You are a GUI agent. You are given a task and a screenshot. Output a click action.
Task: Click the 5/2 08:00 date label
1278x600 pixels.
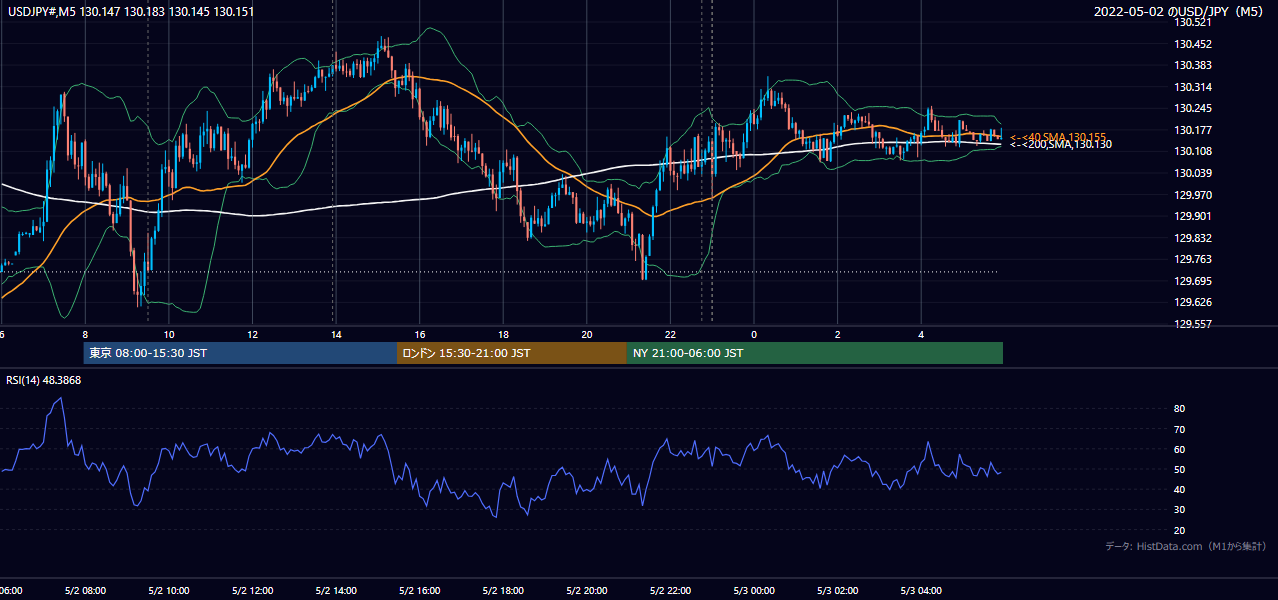(x=85, y=591)
